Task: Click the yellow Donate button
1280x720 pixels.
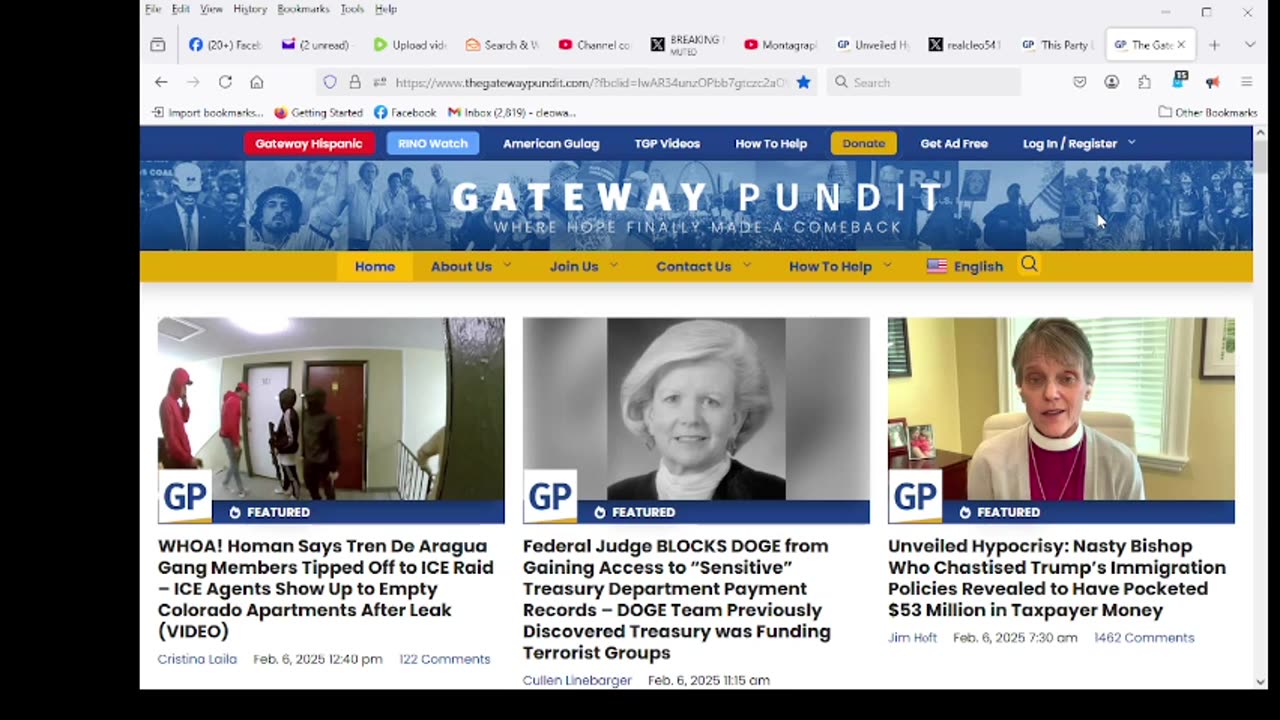Action: 864,143
